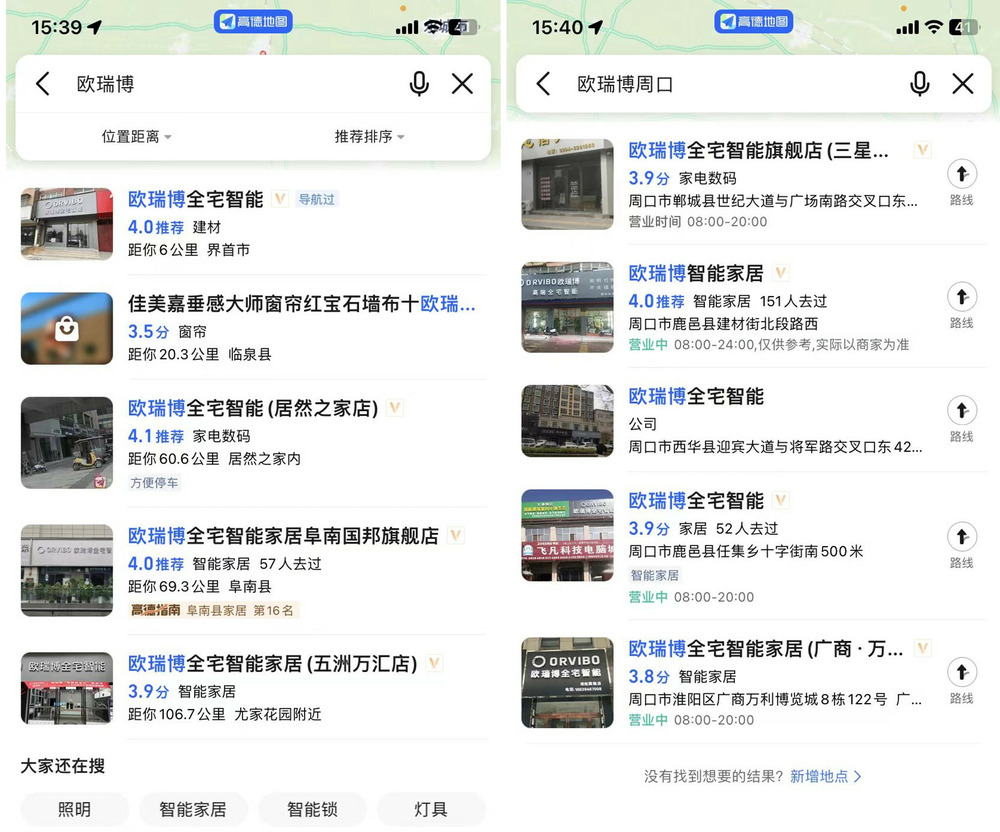Image resolution: width=1000 pixels, height=832 pixels.
Task: Open the thumbnail for 居然之家店 listing
Action: coord(67,442)
